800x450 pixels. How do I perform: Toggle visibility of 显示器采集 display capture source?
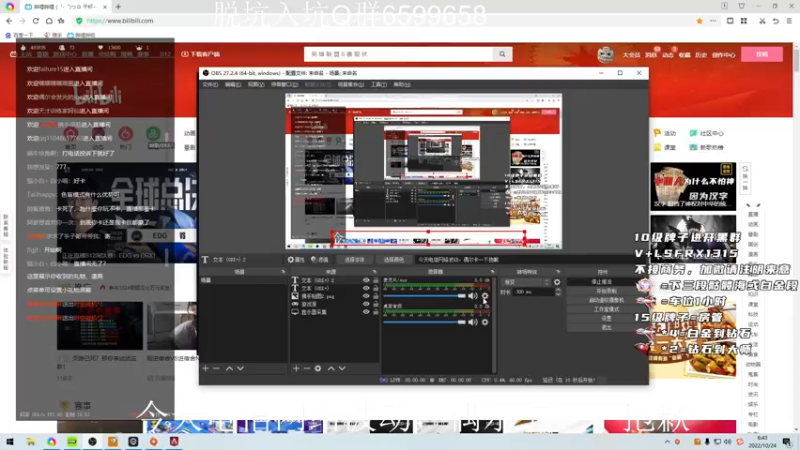[x=366, y=312]
